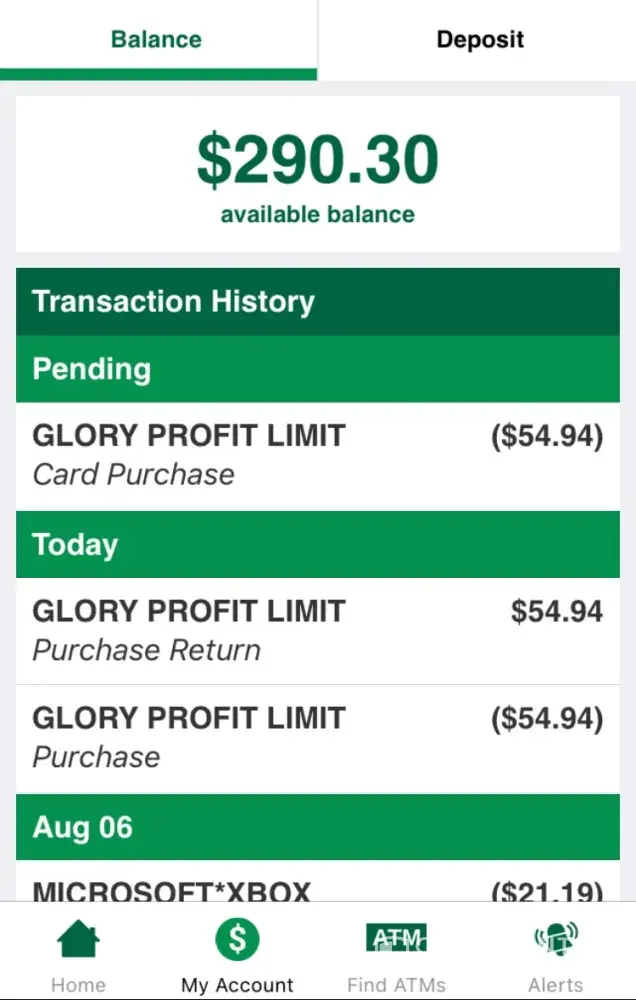Viewport: 636px width, 1000px height.
Task: Tap the Home label in bottom bar
Action: pyautogui.click(x=78, y=985)
